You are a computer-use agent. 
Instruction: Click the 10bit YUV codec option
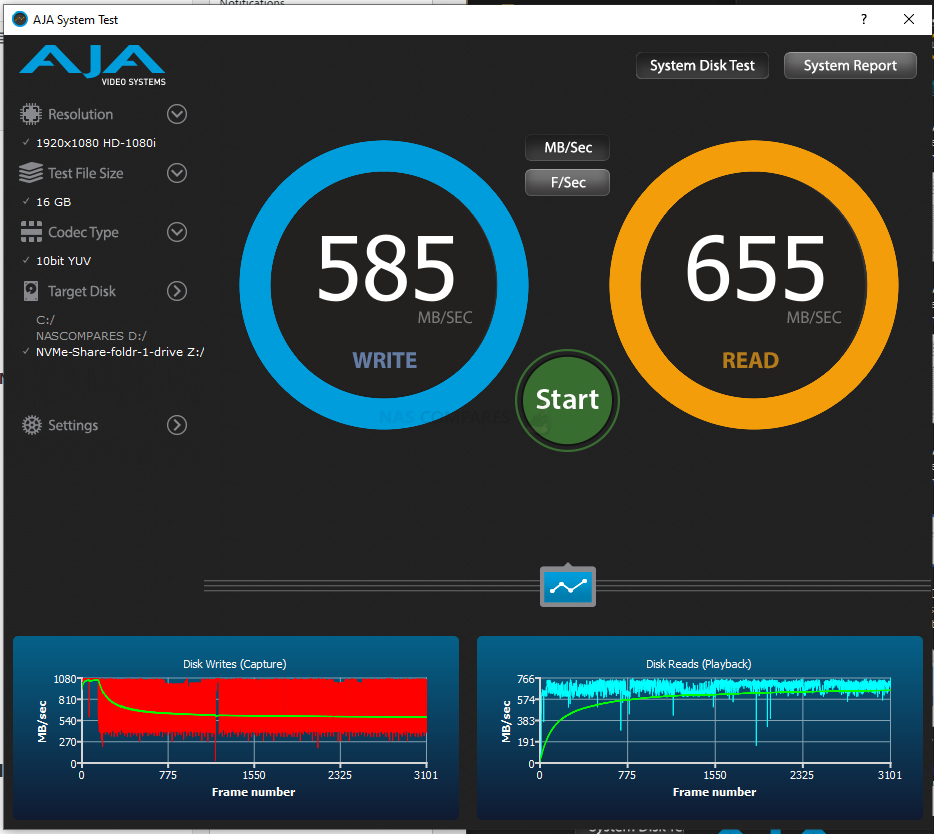pyautogui.click(x=63, y=261)
